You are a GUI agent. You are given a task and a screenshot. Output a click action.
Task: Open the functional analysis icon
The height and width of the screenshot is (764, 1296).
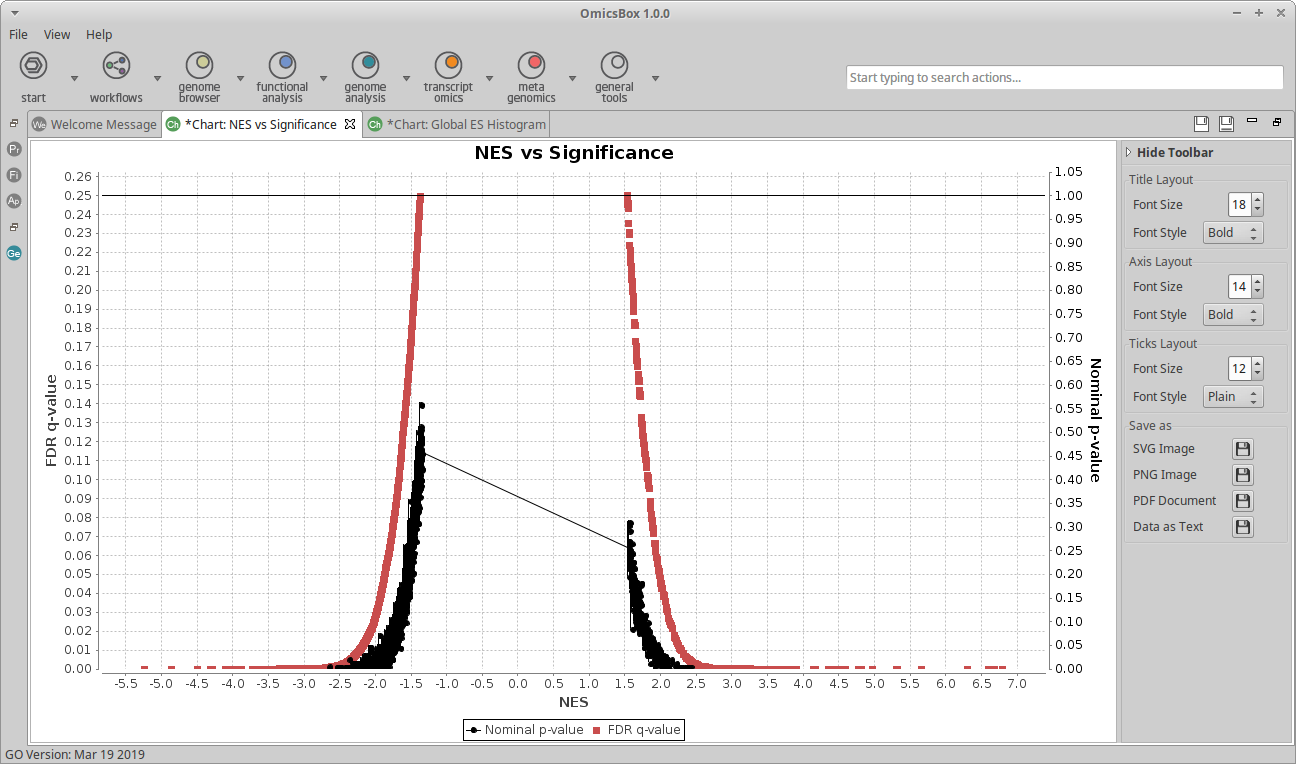(282, 66)
